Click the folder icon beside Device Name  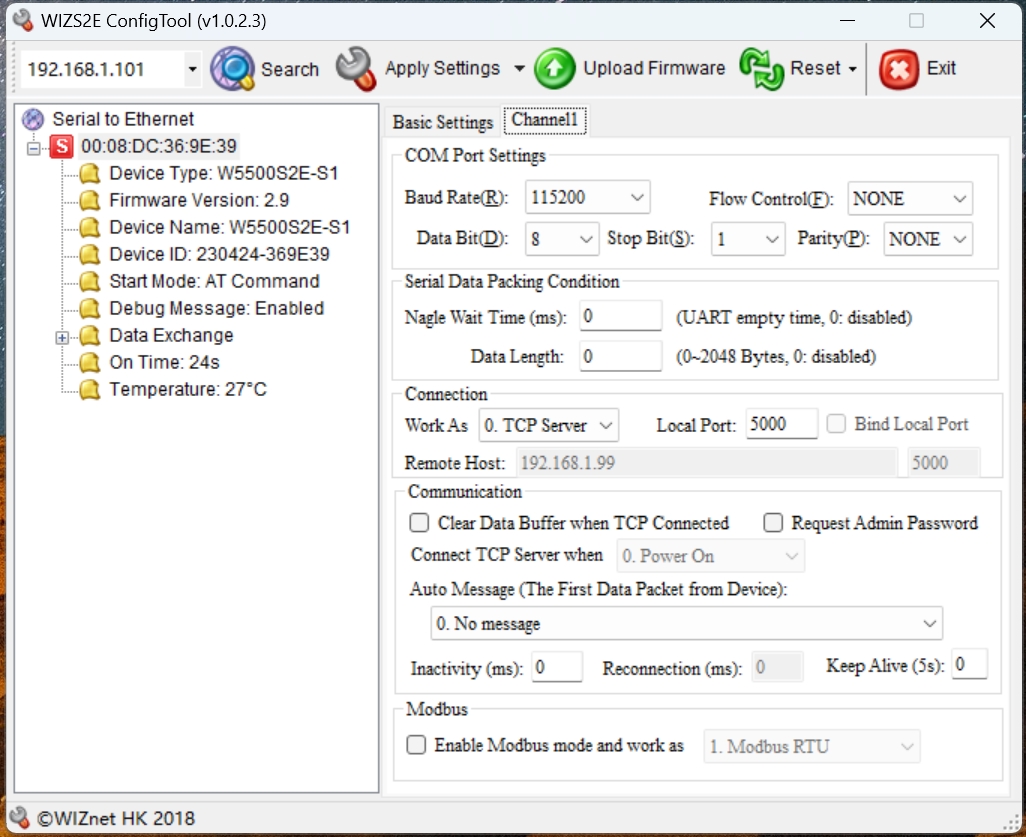click(x=90, y=227)
